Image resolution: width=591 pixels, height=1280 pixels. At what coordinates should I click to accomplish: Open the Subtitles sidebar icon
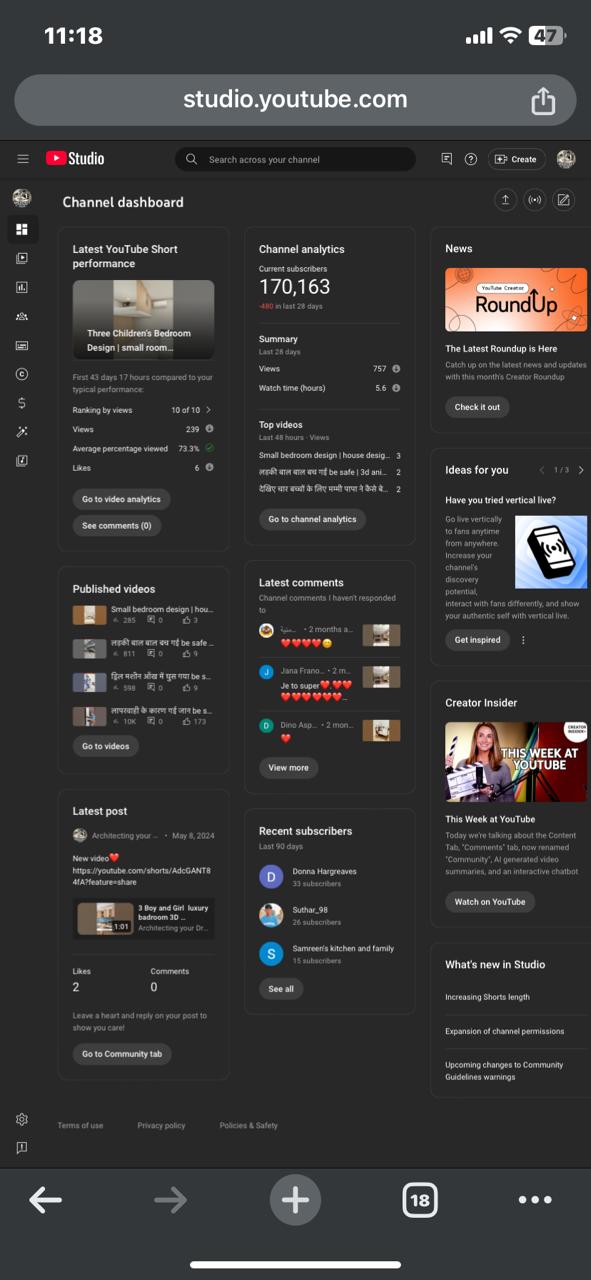point(22,345)
